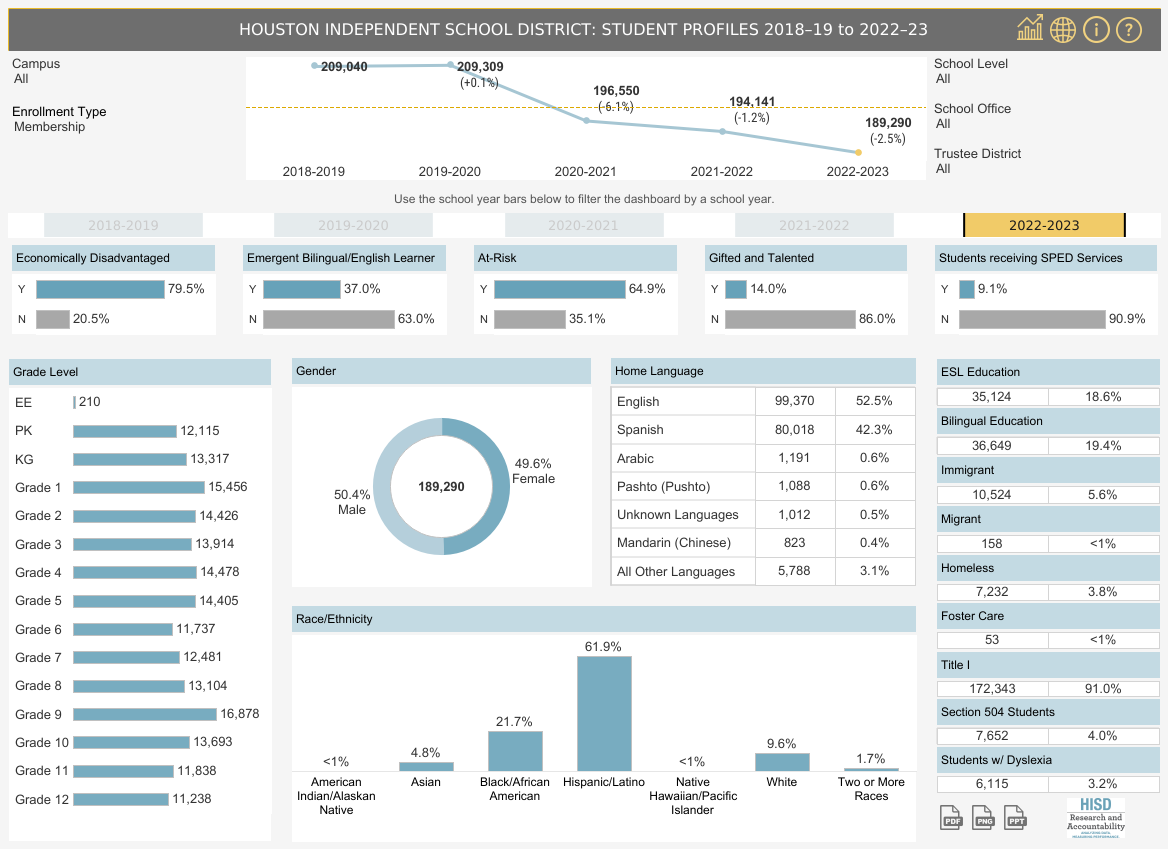Click the highlighted 2022-2023 school year bar

tap(1044, 225)
